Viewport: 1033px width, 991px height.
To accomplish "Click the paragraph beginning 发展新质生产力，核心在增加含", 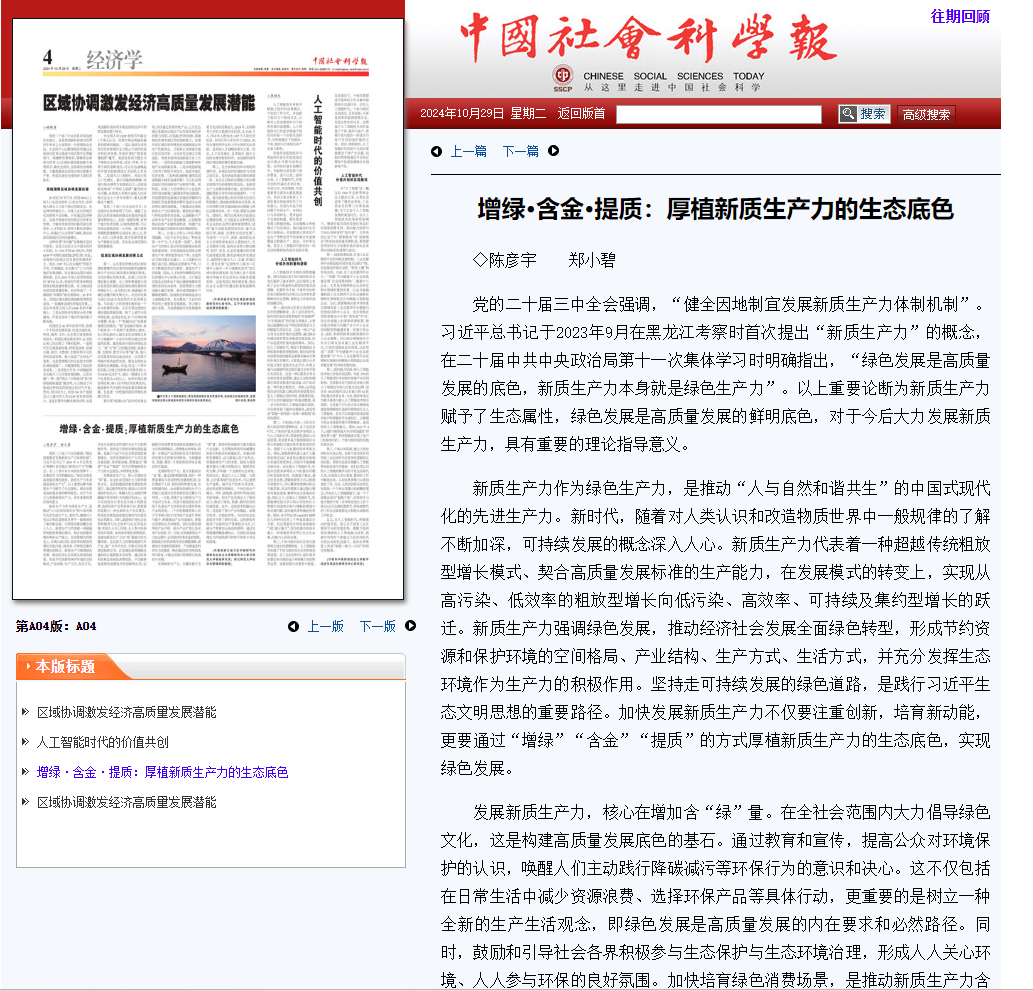I will click(715, 895).
